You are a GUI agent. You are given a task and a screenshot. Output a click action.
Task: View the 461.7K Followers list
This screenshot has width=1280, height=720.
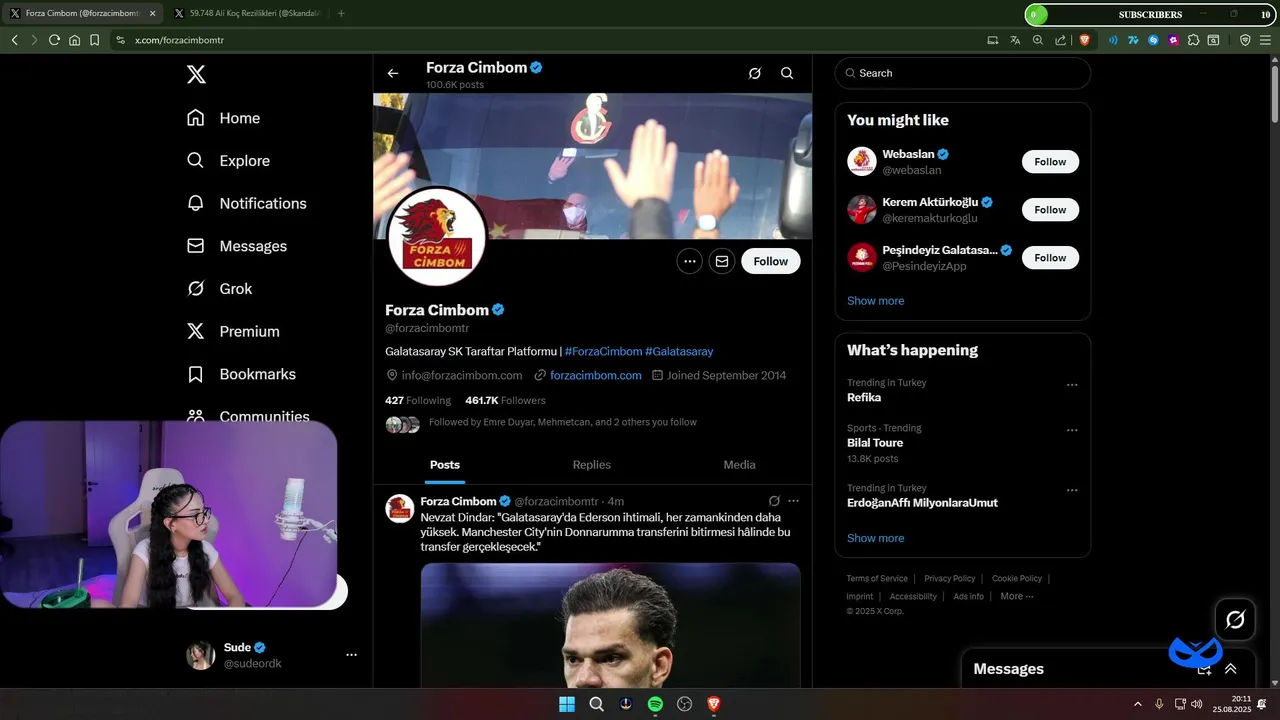point(505,400)
